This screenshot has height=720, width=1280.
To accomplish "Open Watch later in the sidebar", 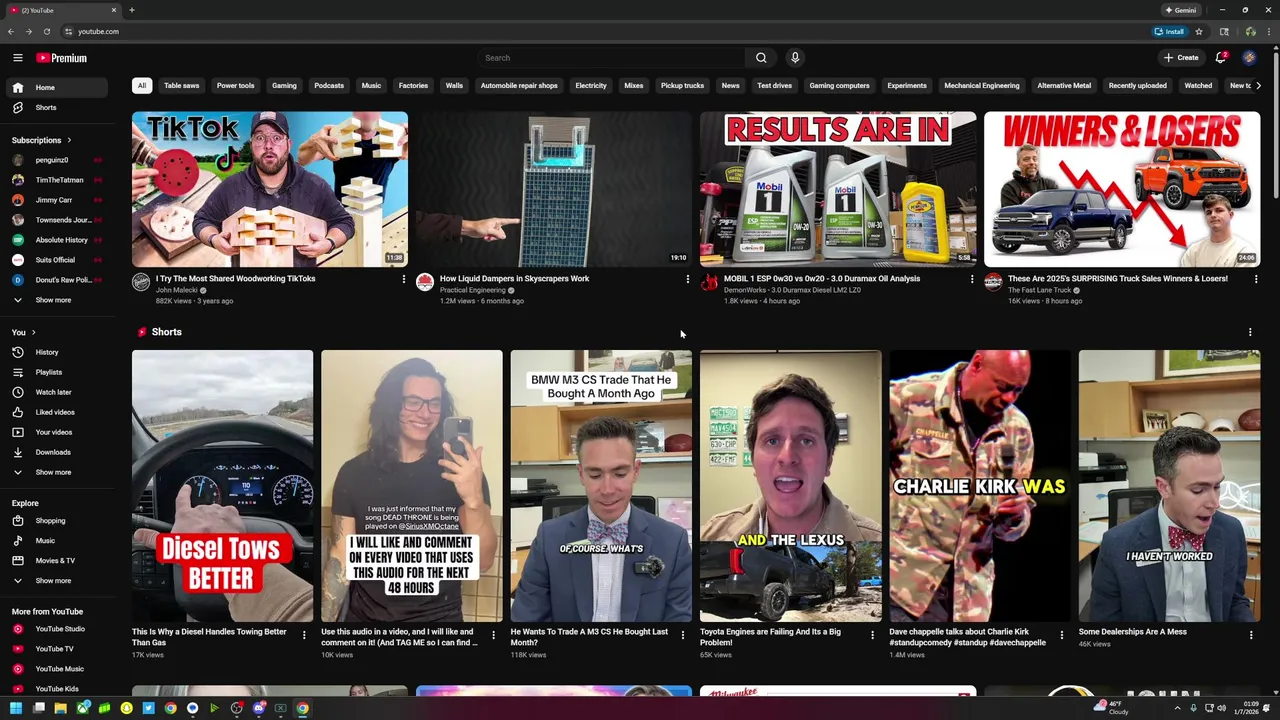I will pos(56,392).
